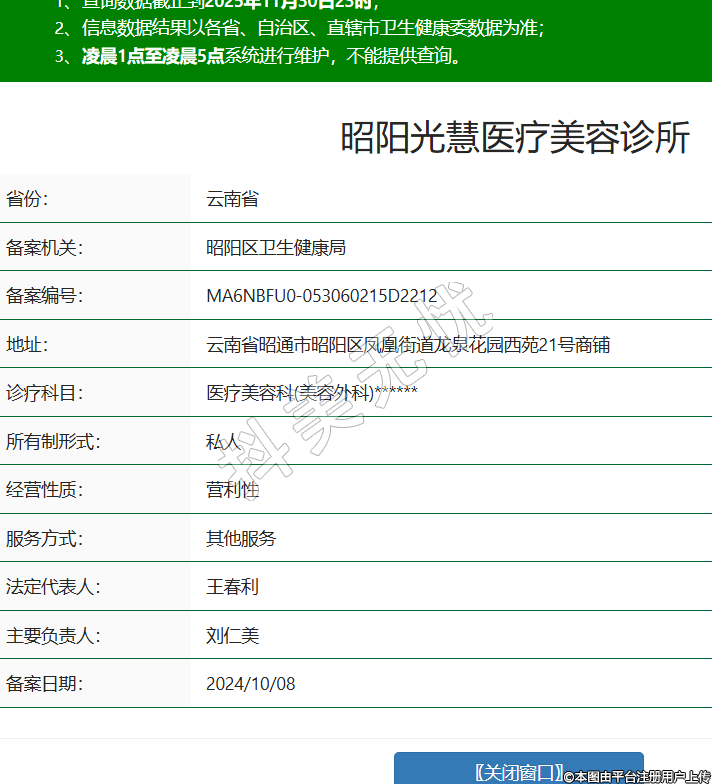
Task: Click the 【关闭窗口】 close window button
Action: tap(518, 770)
